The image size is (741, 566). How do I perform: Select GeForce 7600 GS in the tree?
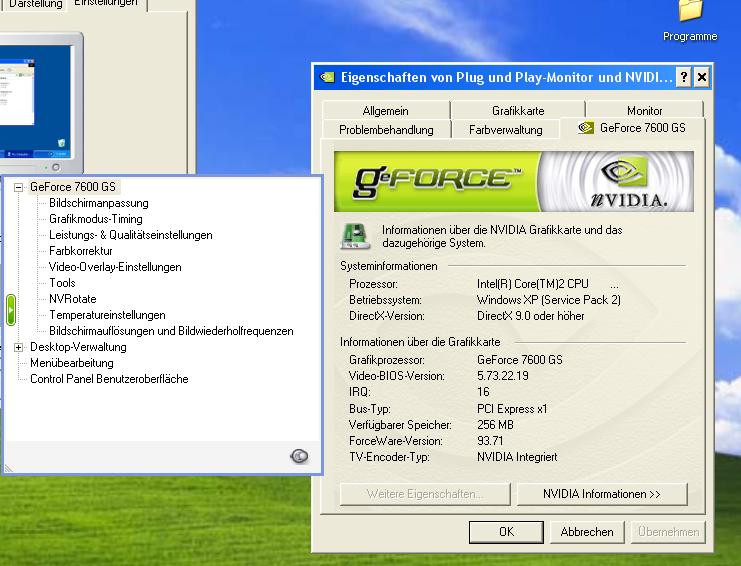pyautogui.click(x=73, y=187)
